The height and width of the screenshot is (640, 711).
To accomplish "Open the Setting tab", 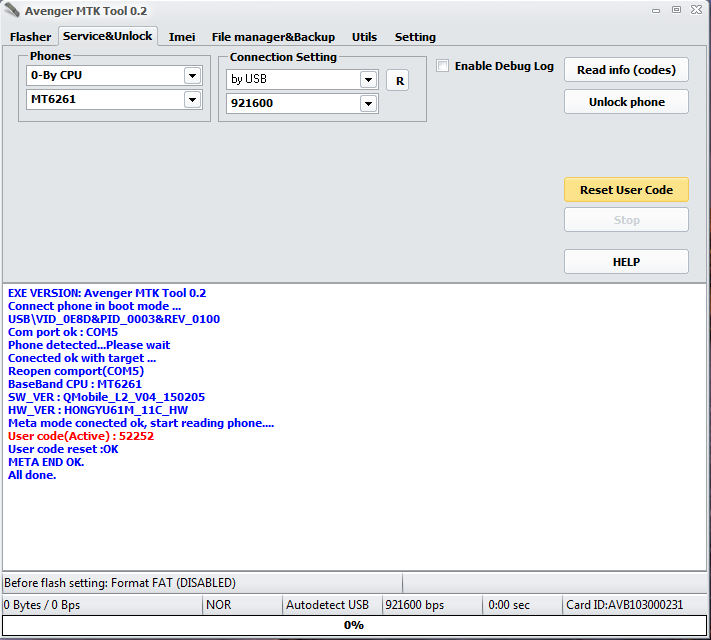I will (415, 37).
